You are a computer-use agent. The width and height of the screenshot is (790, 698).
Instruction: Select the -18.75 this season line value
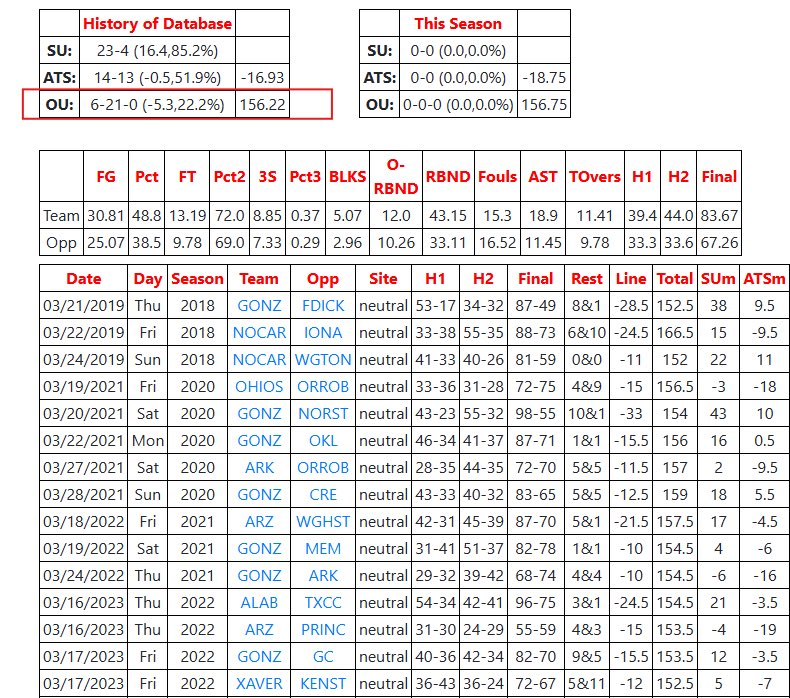click(x=544, y=78)
